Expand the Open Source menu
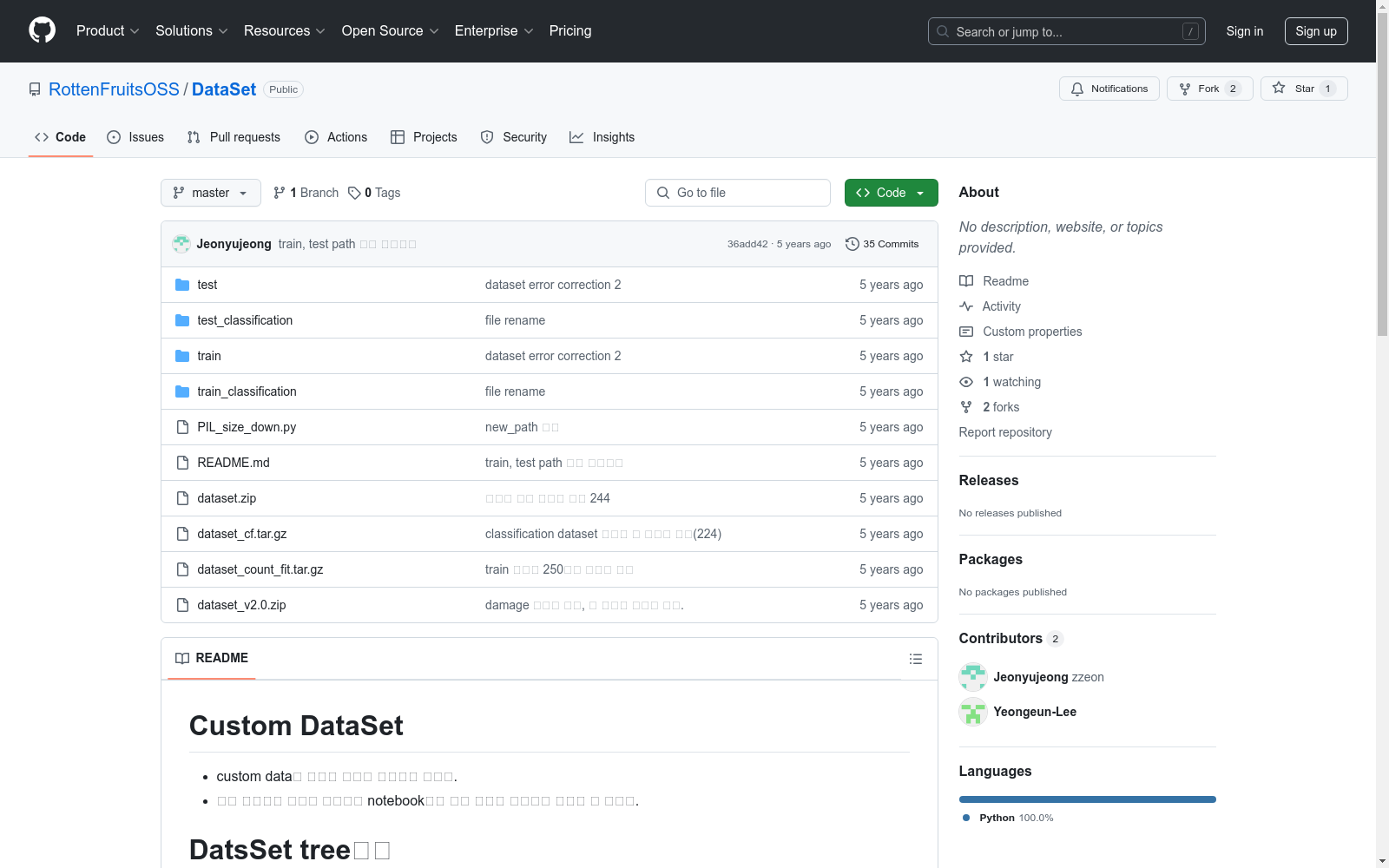This screenshot has height=868, width=1389. point(390,30)
